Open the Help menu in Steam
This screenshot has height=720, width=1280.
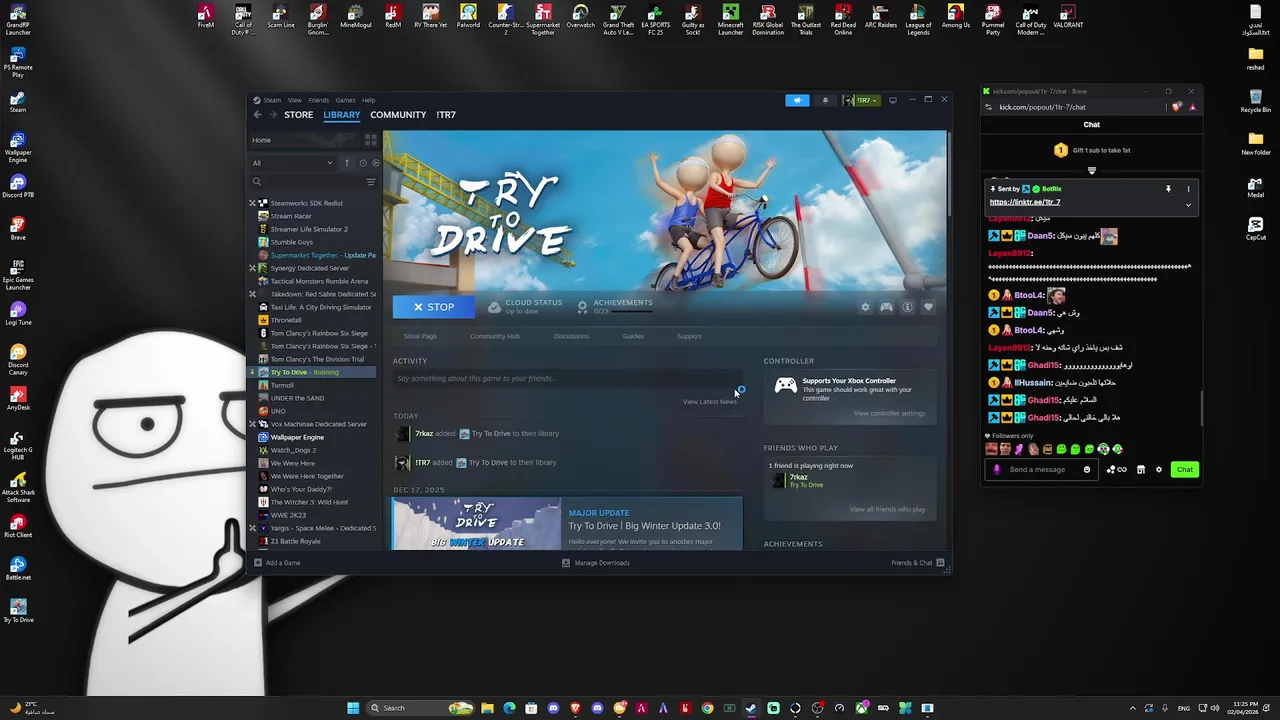click(x=368, y=100)
